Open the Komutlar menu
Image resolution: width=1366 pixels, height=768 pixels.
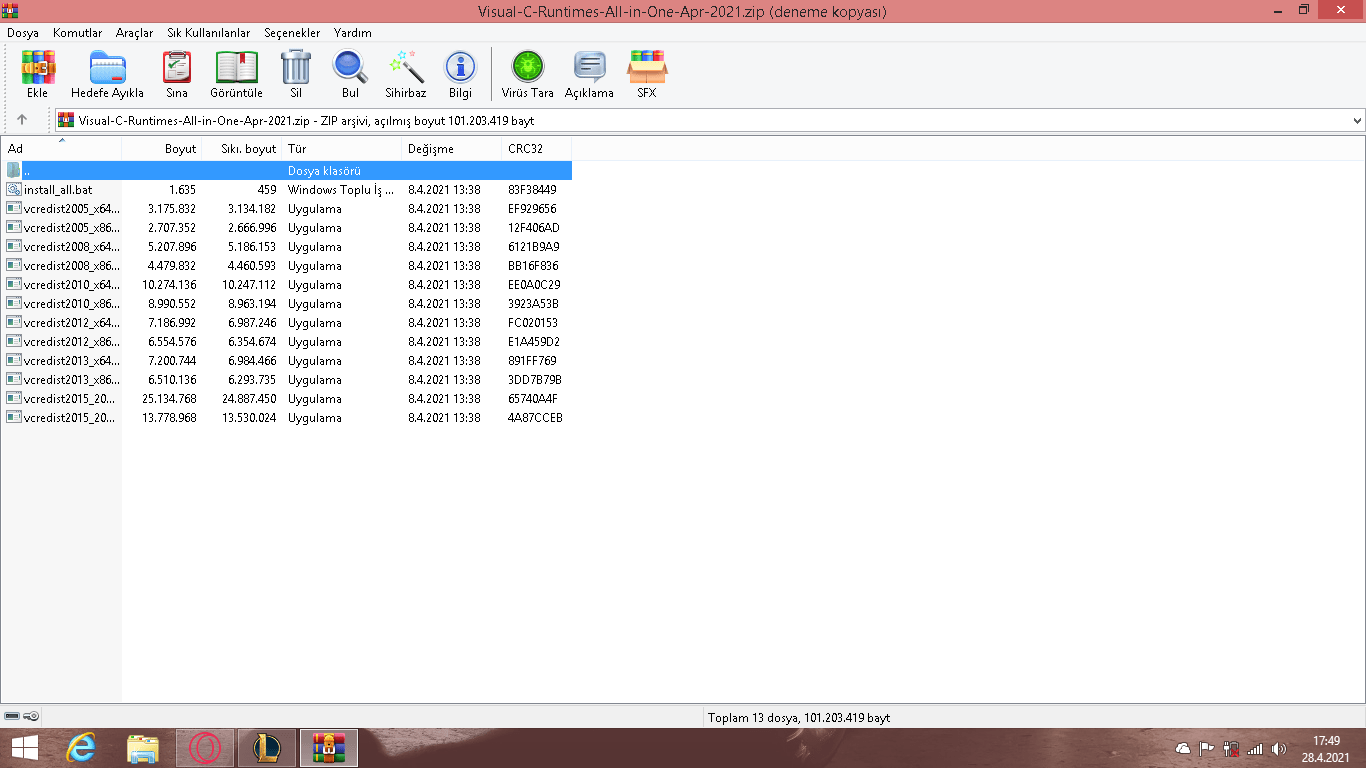coord(77,33)
